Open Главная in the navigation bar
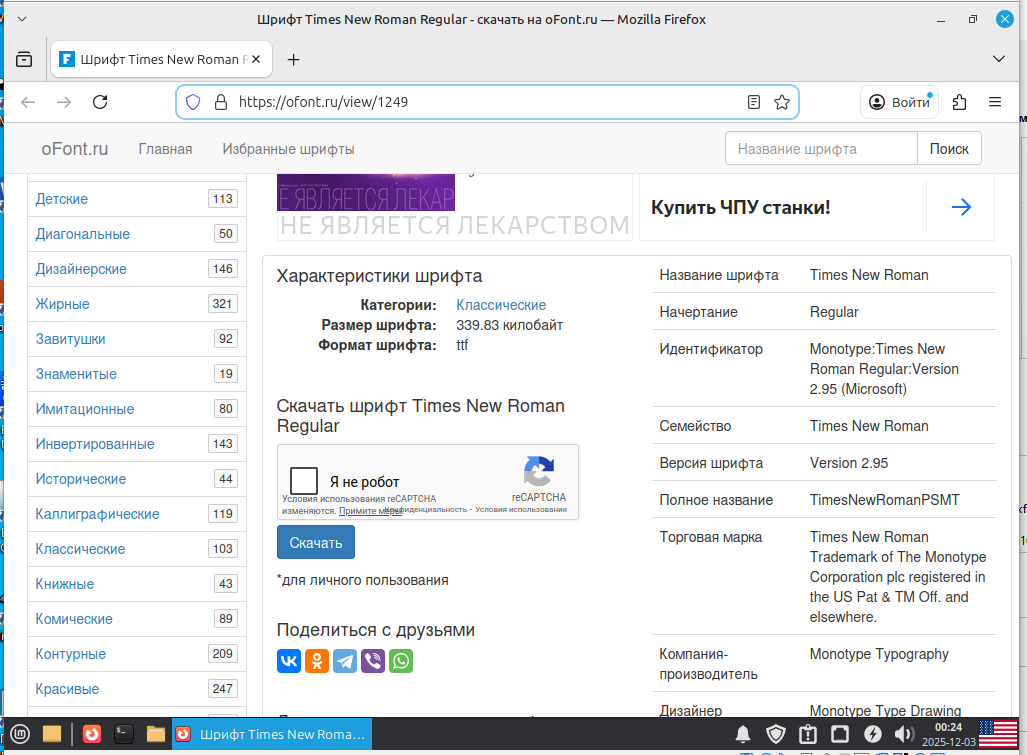The image size is (1027, 755). point(165,149)
